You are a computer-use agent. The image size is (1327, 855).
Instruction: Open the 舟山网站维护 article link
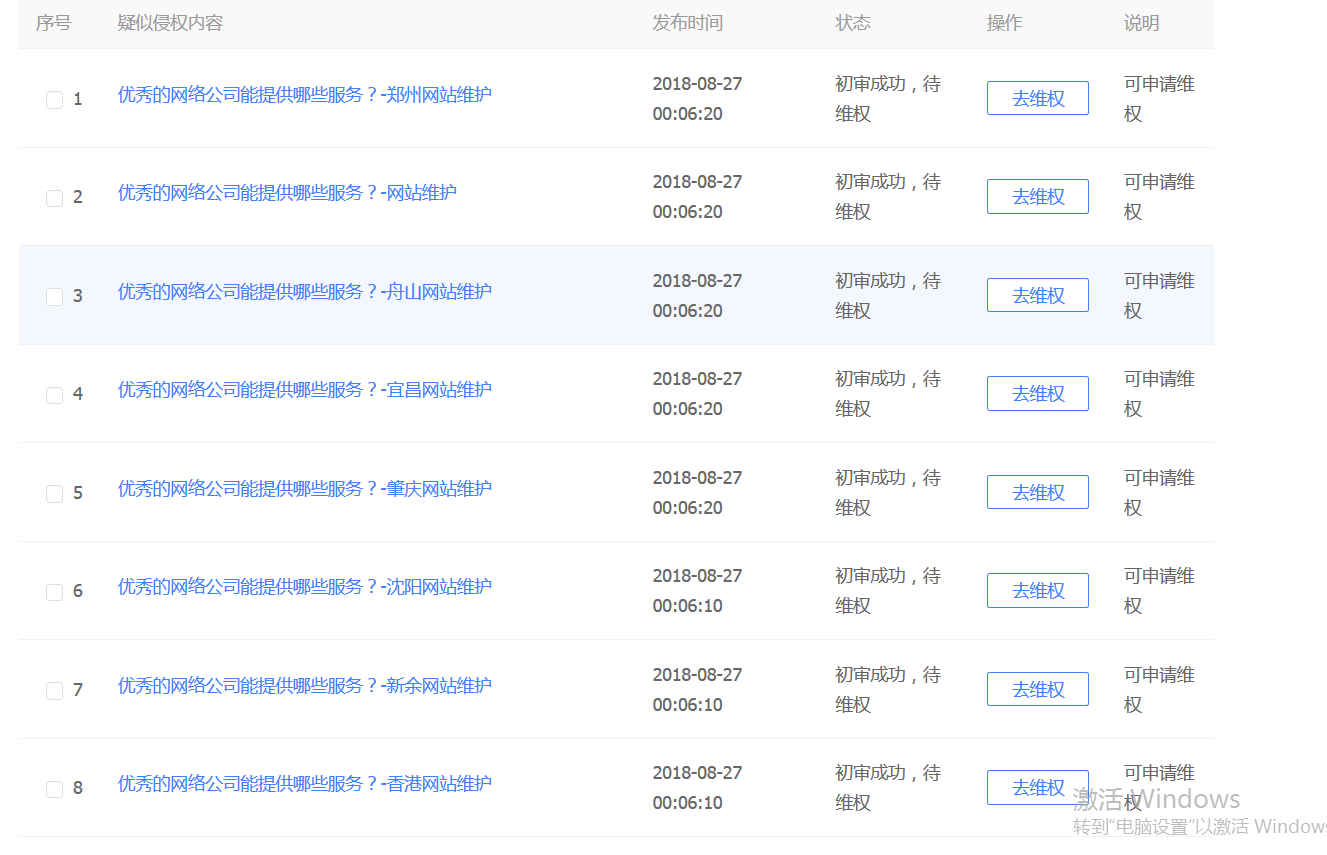[304, 292]
